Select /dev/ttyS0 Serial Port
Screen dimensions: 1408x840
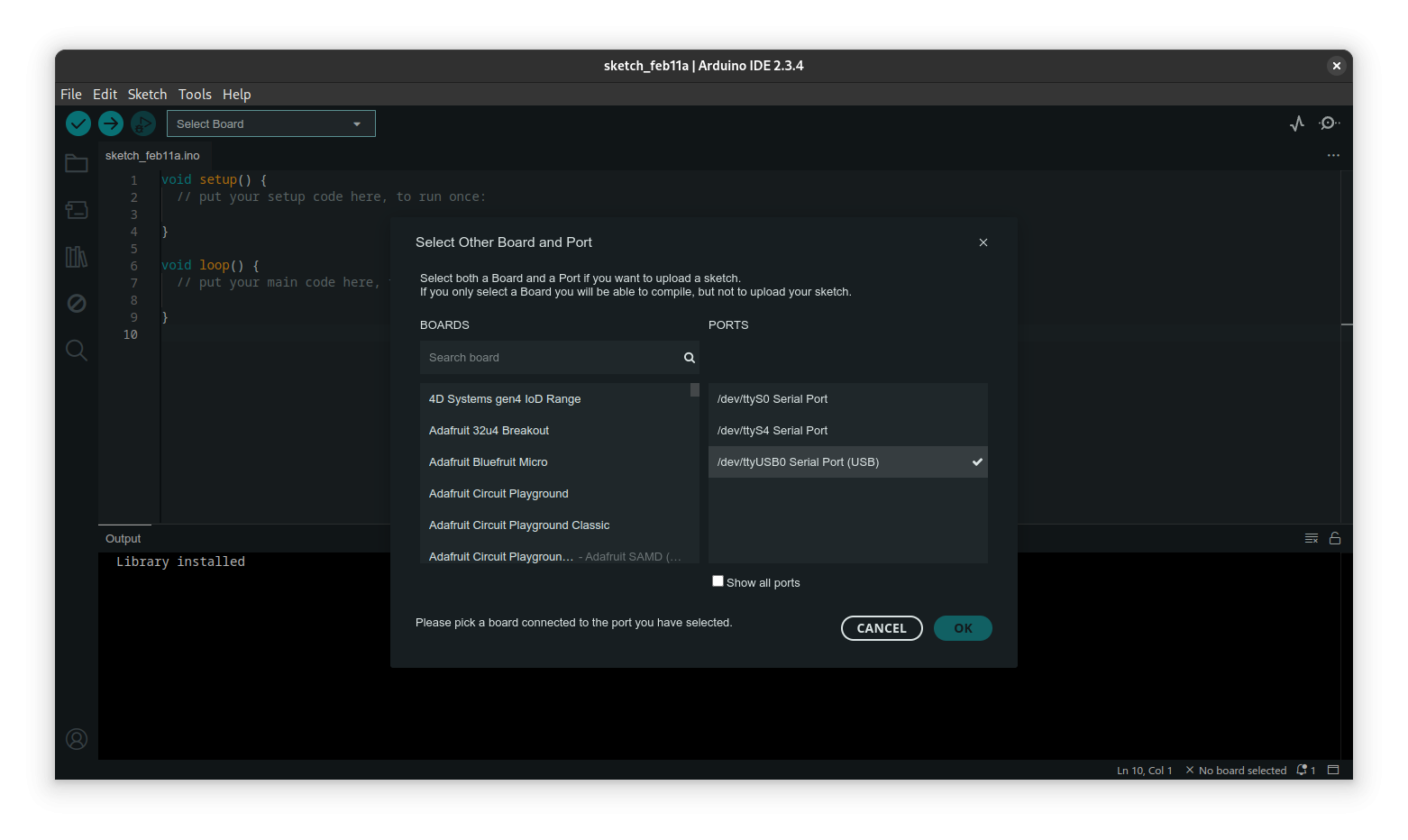[x=848, y=398]
